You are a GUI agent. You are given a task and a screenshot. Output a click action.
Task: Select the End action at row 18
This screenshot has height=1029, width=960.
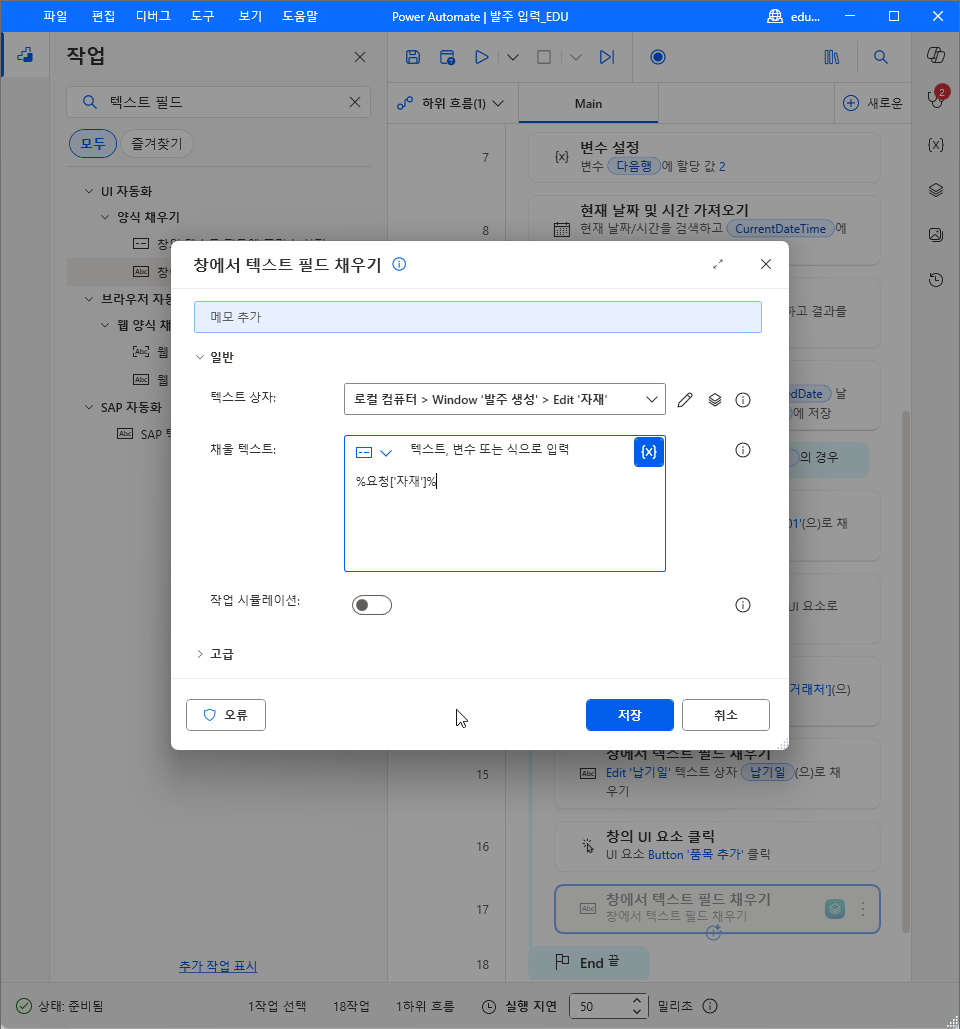pyautogui.click(x=589, y=963)
